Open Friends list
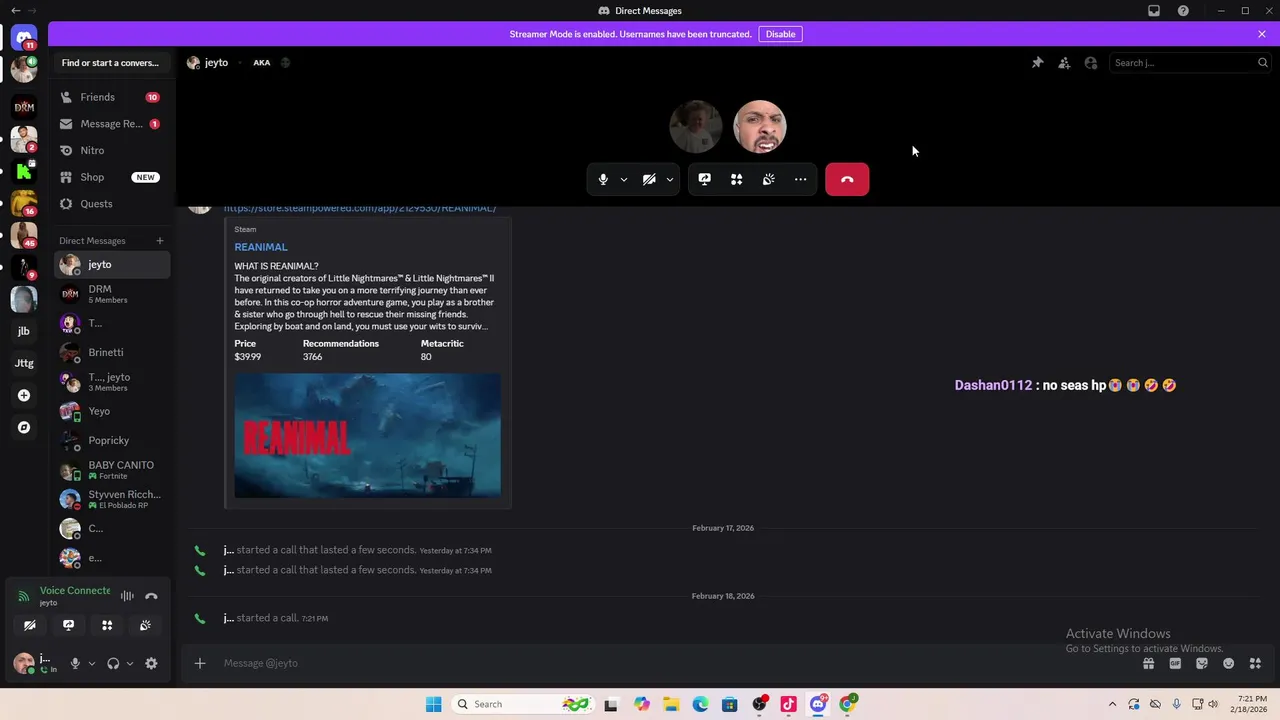Image resolution: width=1280 pixels, height=720 pixels. (110, 97)
